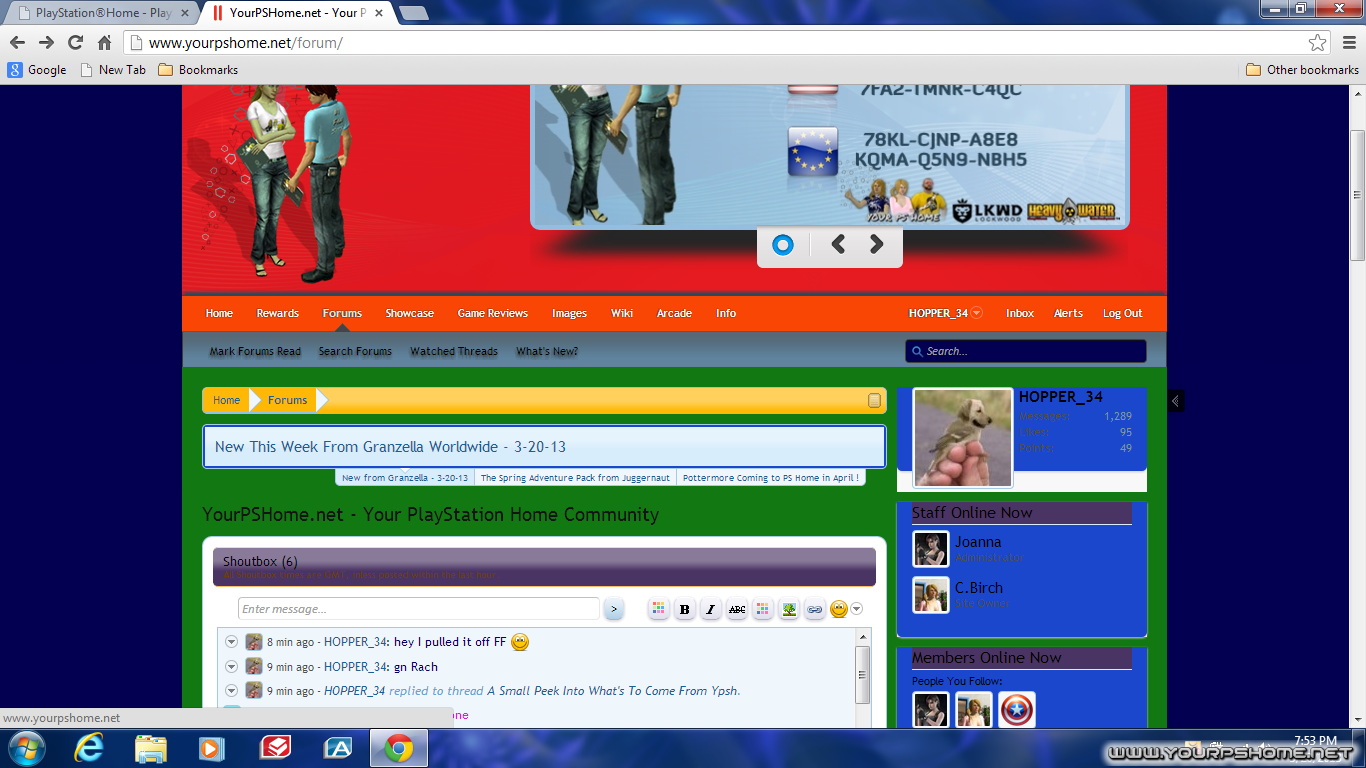The image size is (1366, 768).
Task: Open Watched Threads
Action: click(454, 351)
